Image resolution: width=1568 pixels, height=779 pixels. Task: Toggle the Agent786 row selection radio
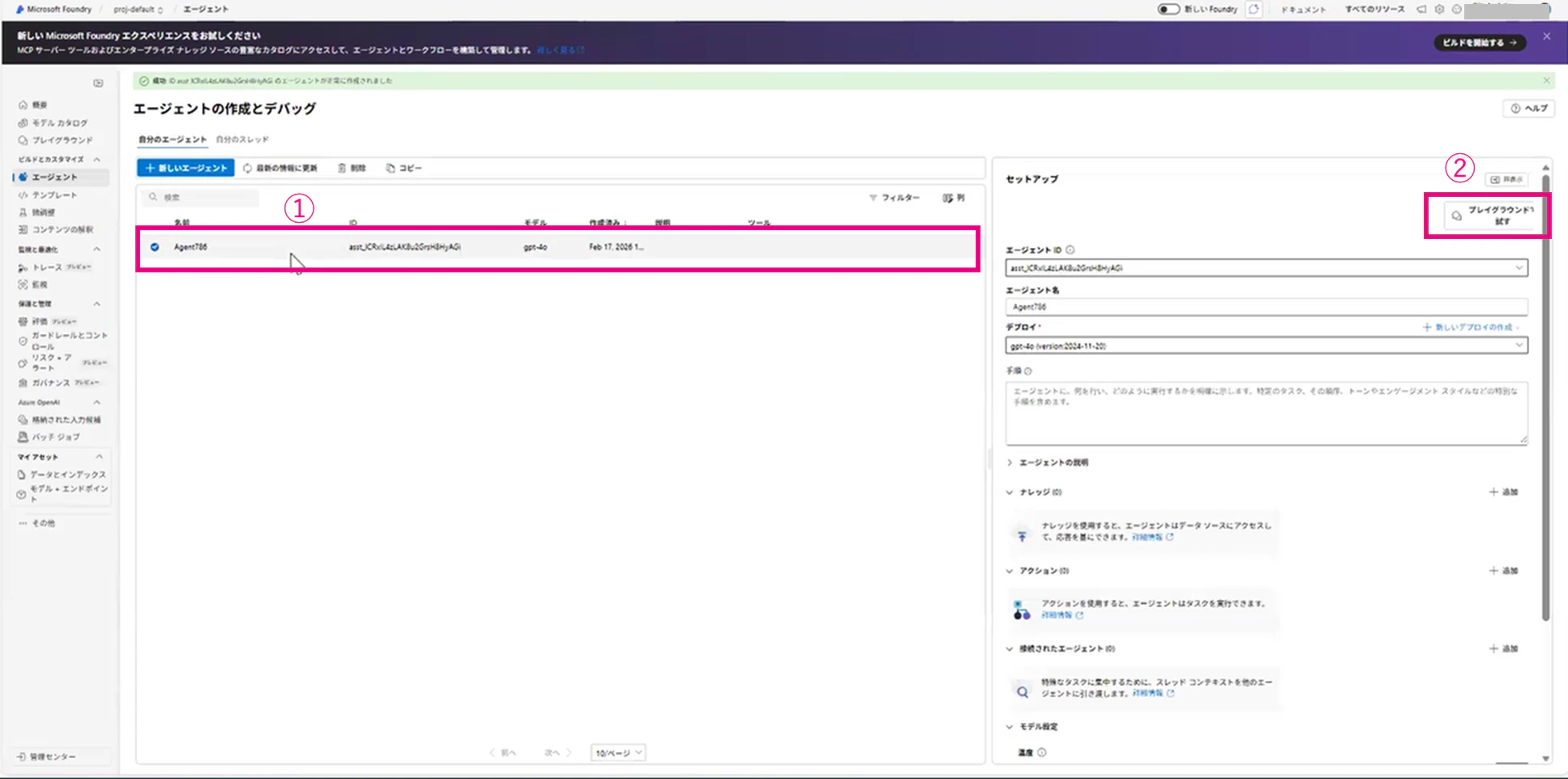click(155, 247)
